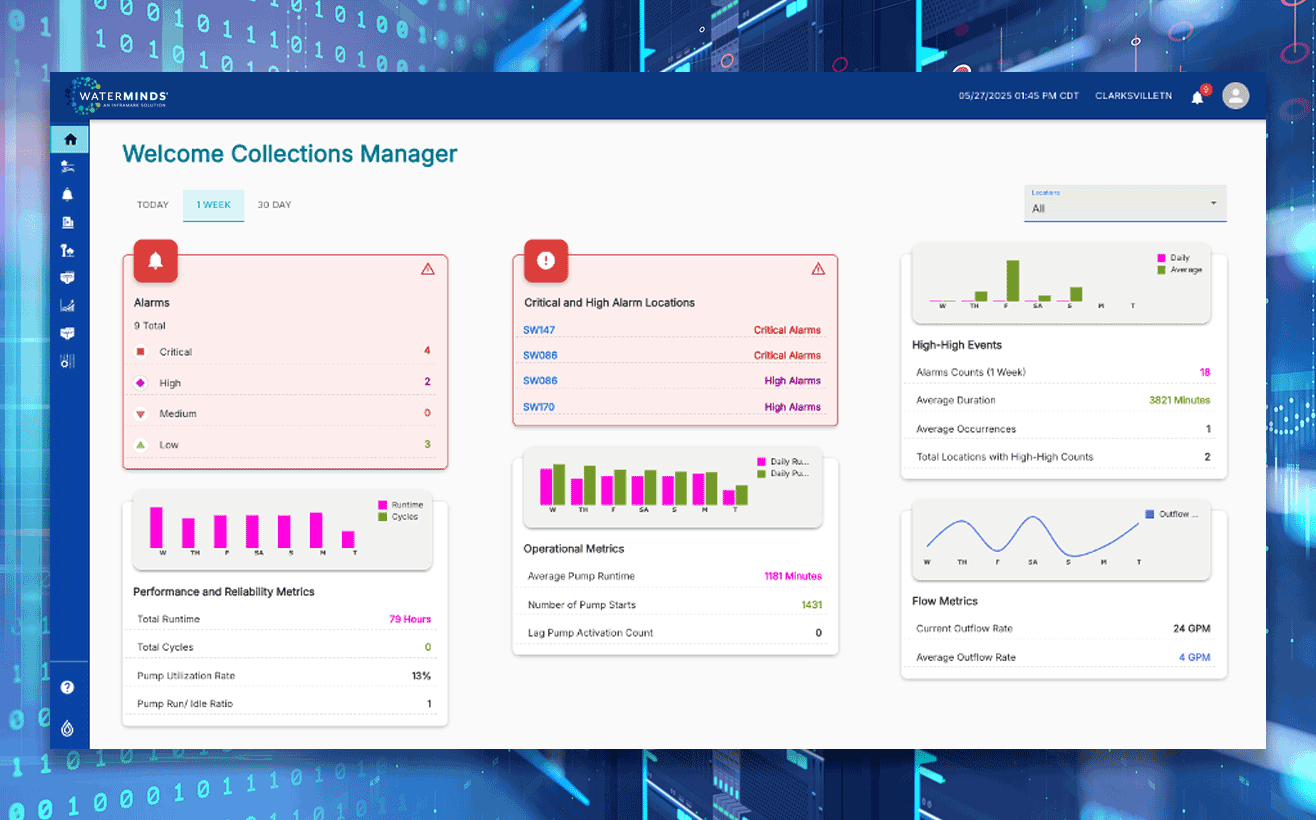Click the Outflow legend color swatch
The width and height of the screenshot is (1316, 820).
pos(1149,514)
